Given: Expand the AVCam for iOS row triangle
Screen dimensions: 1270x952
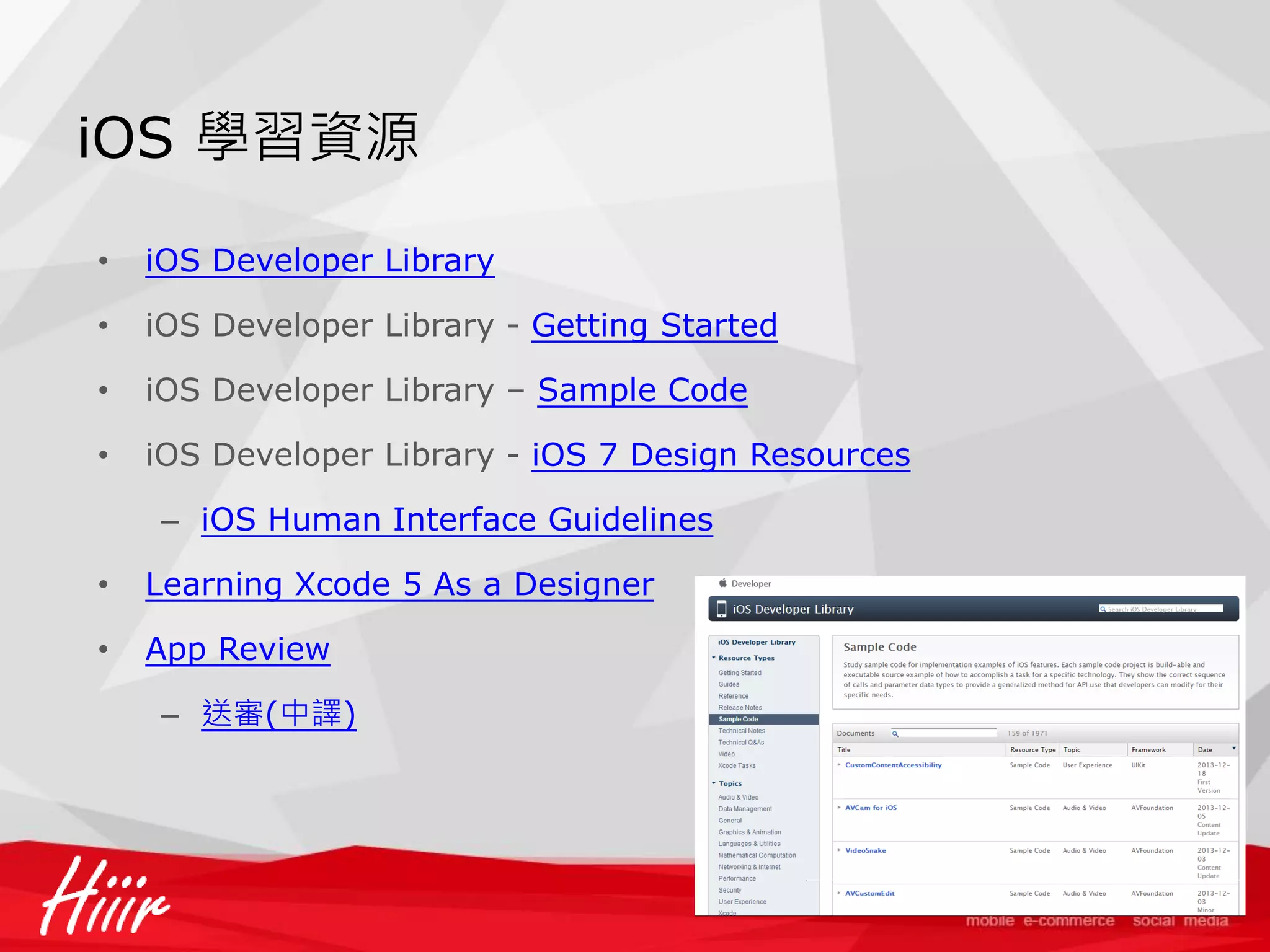Looking at the screenshot, I should pyautogui.click(x=839, y=808).
